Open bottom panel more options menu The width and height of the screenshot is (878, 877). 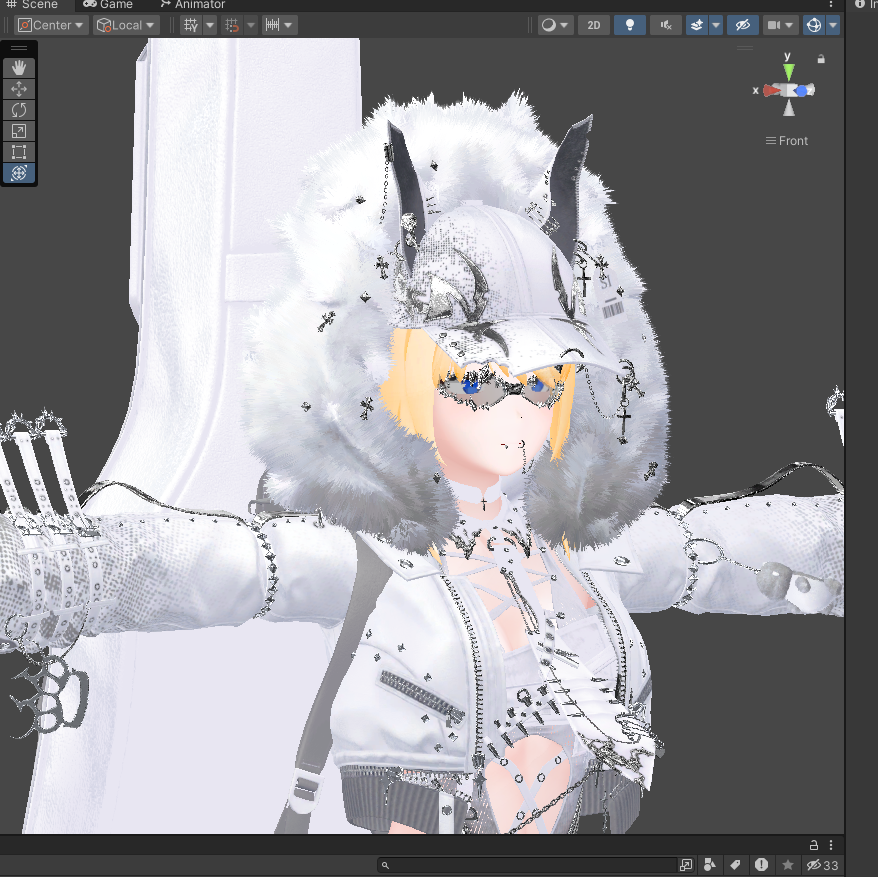pos(831,845)
